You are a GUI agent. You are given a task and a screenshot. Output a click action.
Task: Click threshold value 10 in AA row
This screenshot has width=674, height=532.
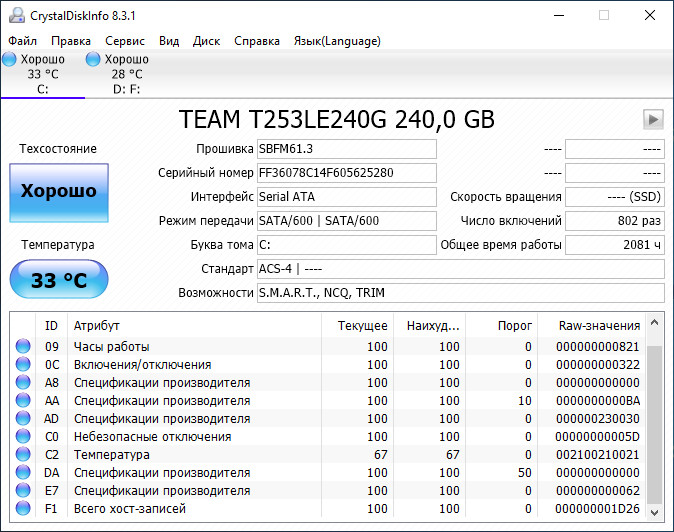pyautogui.click(x=524, y=401)
